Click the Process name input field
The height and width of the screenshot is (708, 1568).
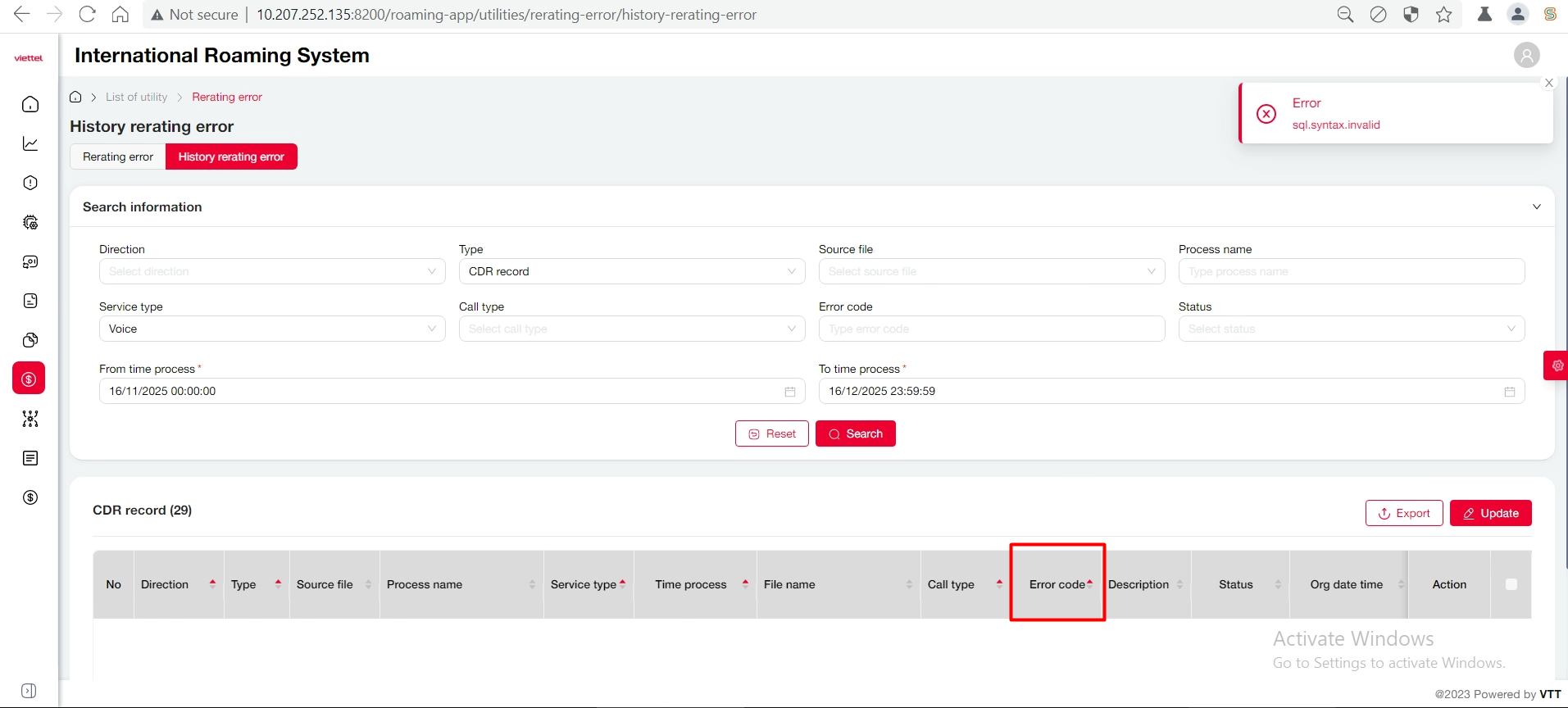tap(1351, 271)
